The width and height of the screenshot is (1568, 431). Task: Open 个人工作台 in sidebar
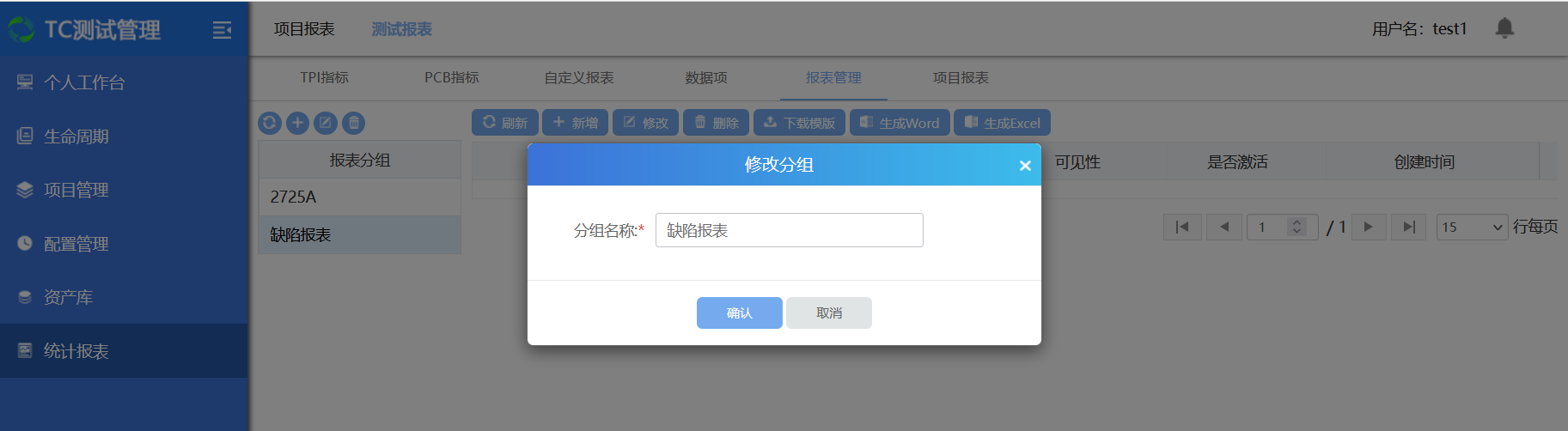click(x=124, y=82)
